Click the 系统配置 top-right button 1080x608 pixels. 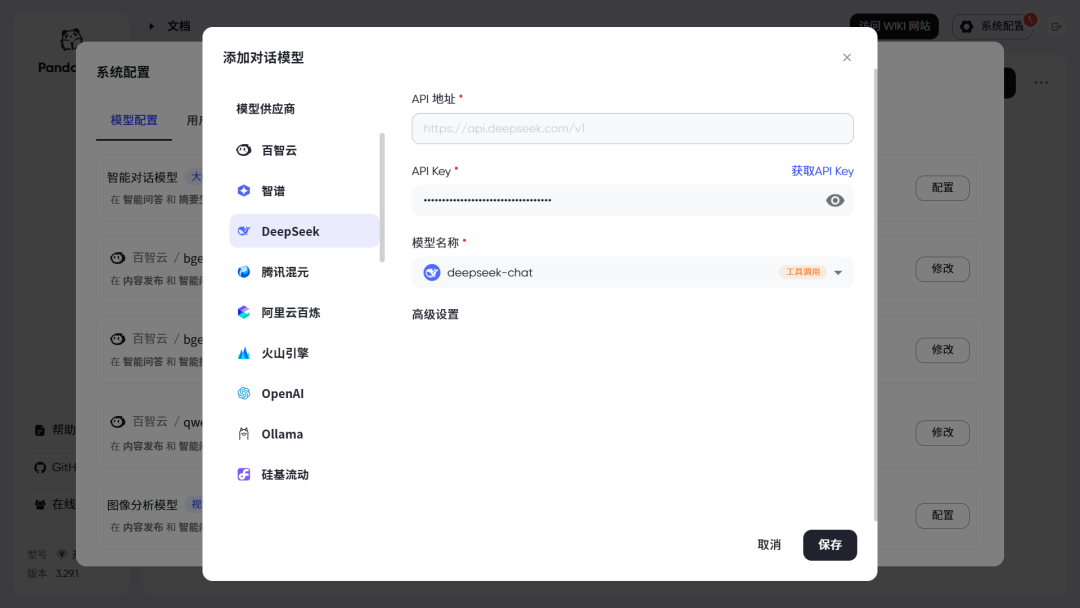point(993,26)
